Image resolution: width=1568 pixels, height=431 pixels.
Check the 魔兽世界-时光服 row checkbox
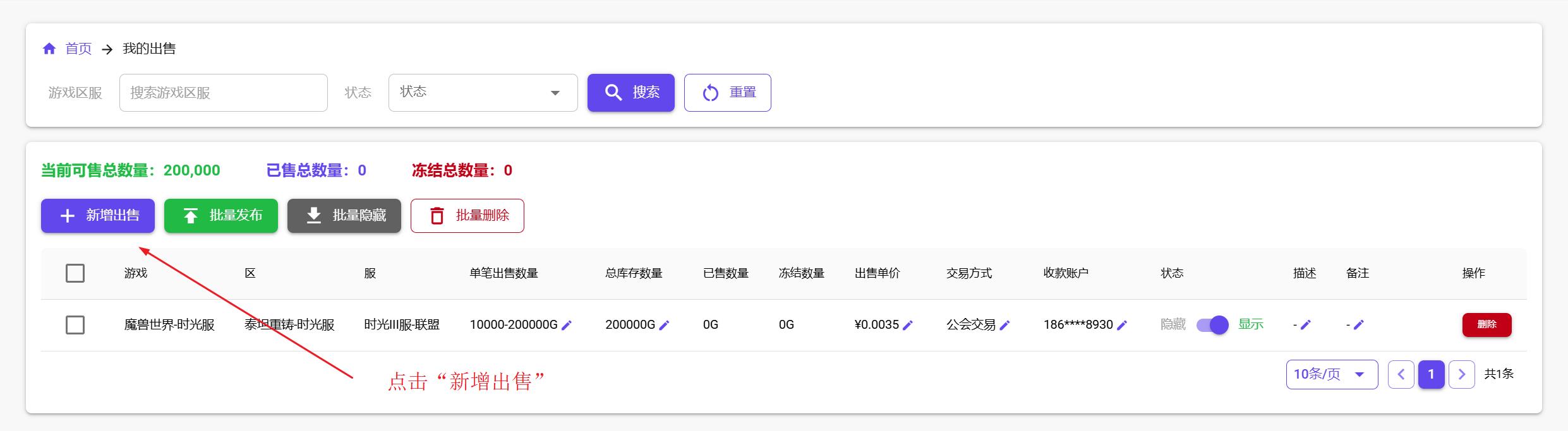point(75,325)
